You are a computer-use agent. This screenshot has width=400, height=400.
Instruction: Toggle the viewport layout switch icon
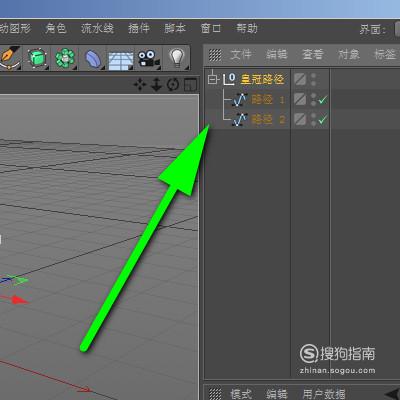[x=190, y=85]
